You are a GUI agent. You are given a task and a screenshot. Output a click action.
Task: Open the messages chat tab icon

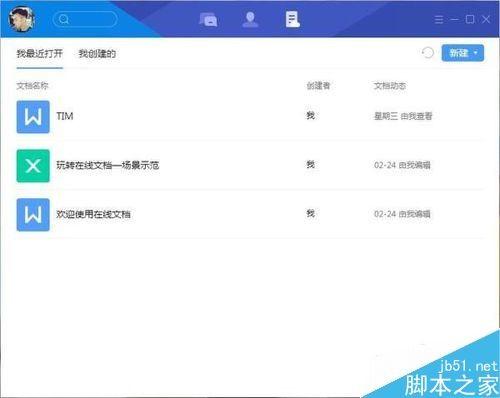coord(208,19)
